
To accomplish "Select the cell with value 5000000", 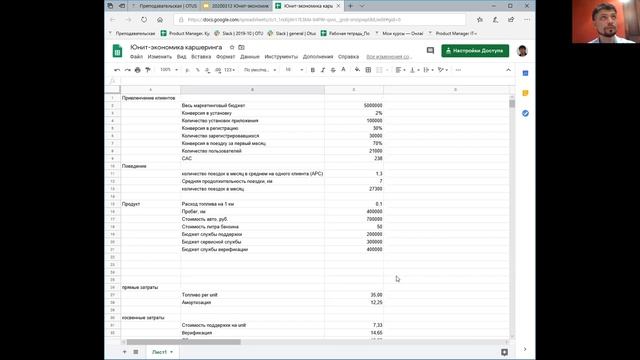I will [354, 105].
